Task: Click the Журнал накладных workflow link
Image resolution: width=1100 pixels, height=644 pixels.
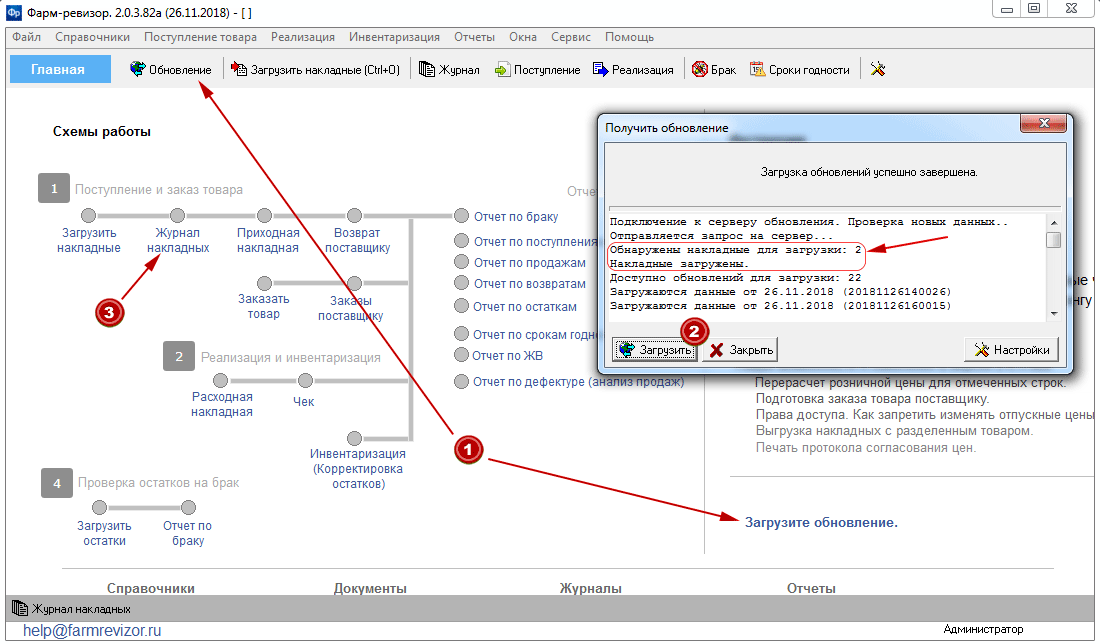Action: pos(178,240)
